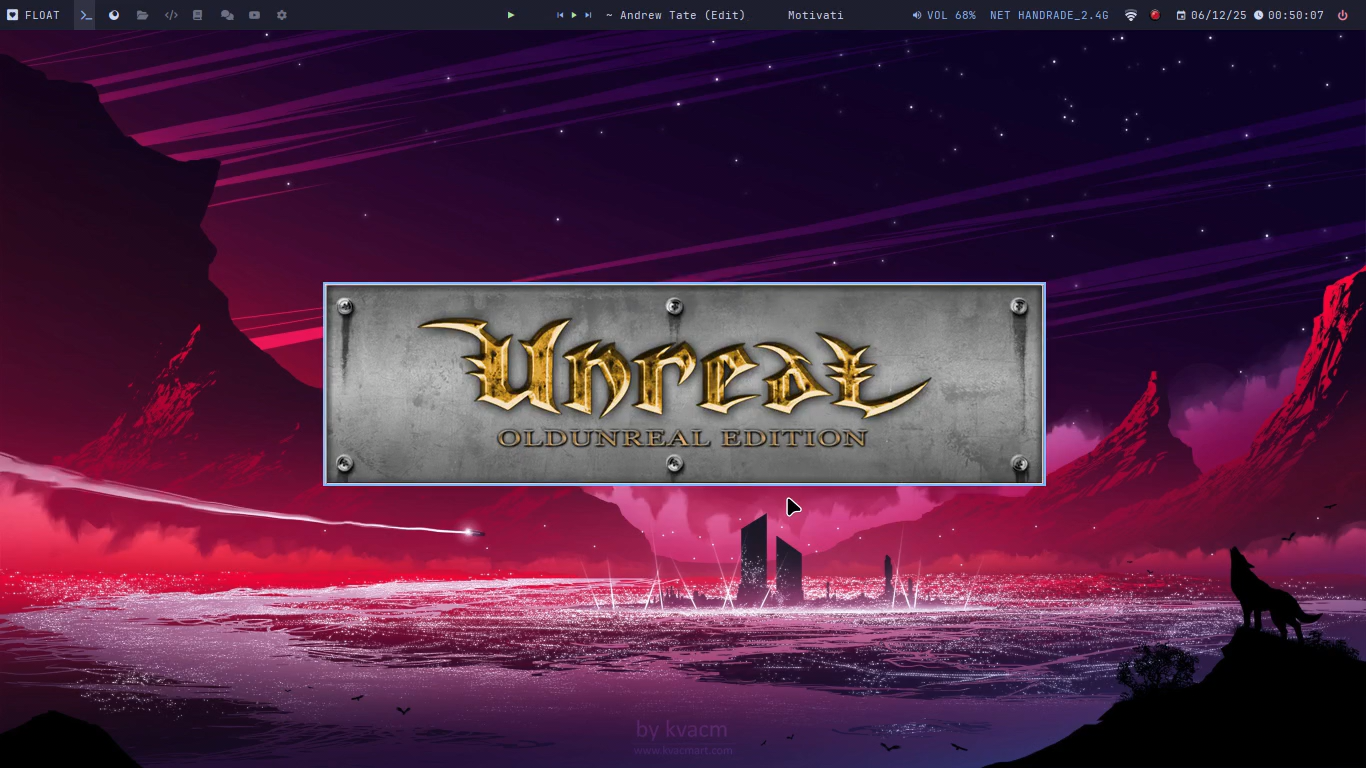Open the calendar date 06/12/25
This screenshot has height=768, width=1366.
click(1212, 15)
